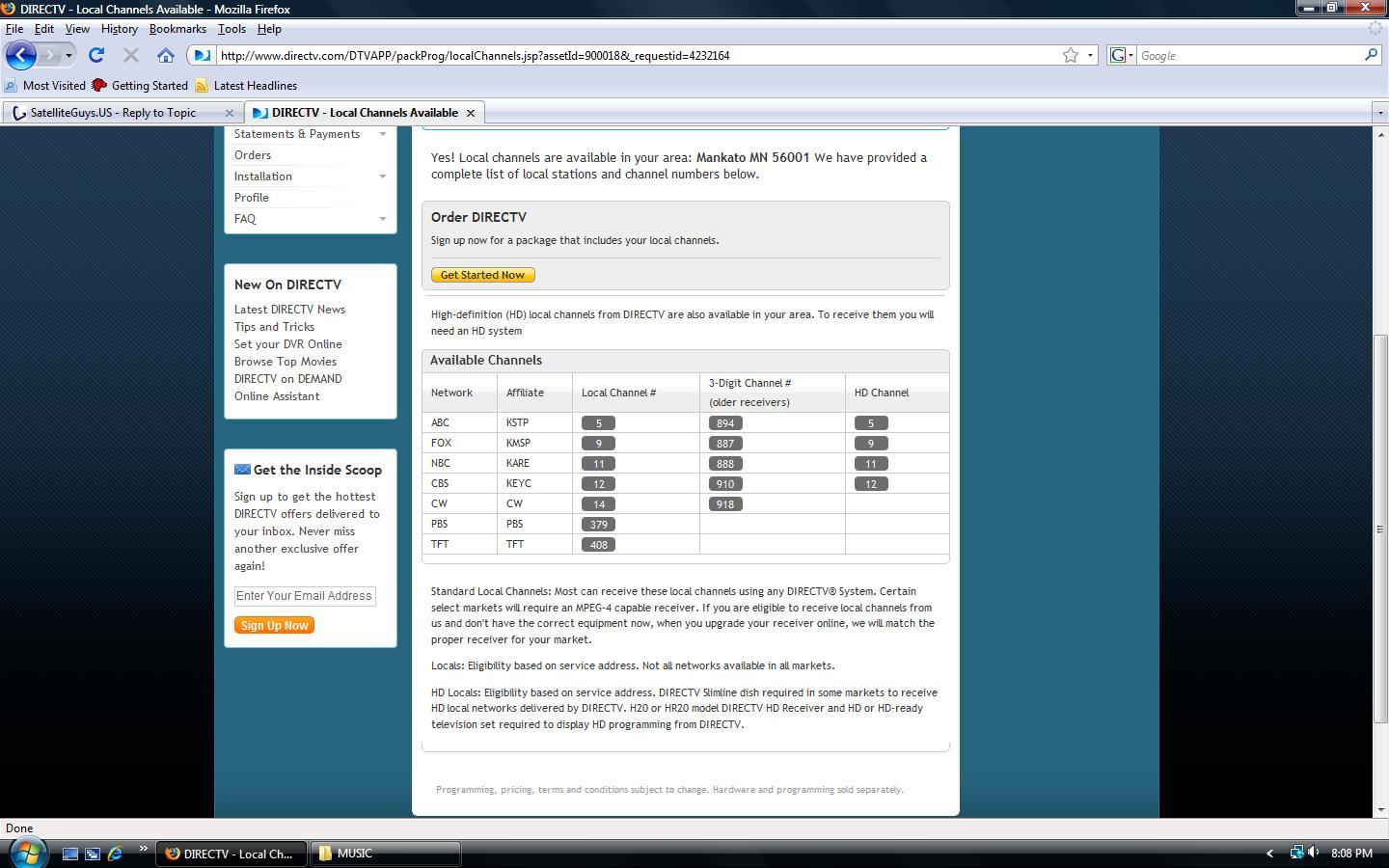The image size is (1389, 868).
Task: Switch to the SatelliteGuys.US Reply to Topic tab
Action: click(x=113, y=113)
